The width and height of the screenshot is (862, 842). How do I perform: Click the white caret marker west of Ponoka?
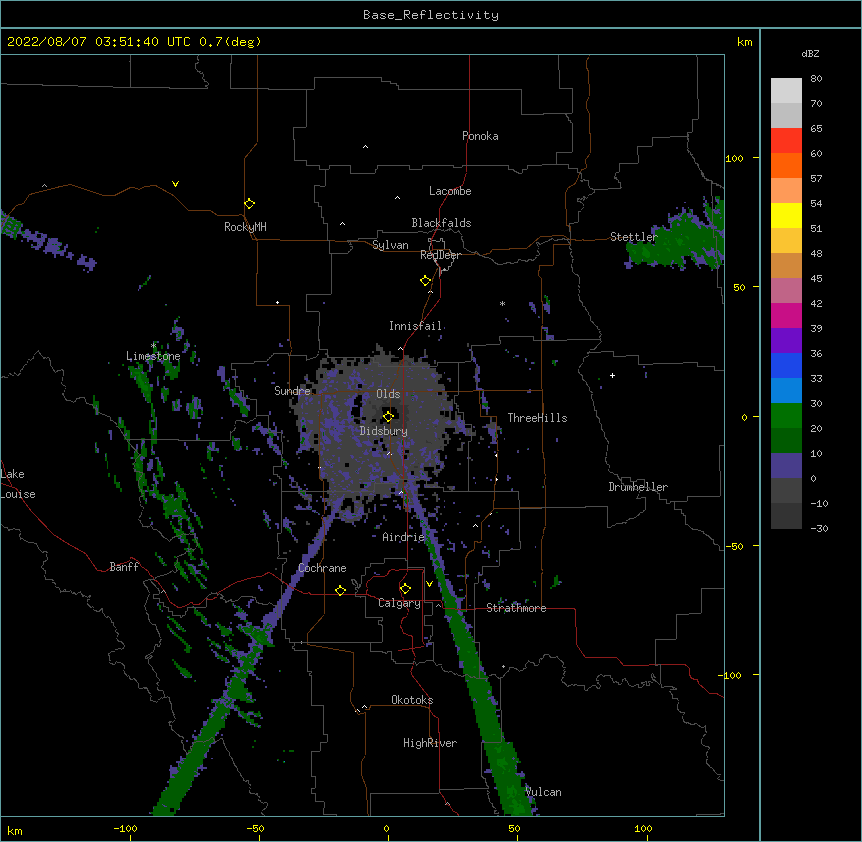[365, 147]
